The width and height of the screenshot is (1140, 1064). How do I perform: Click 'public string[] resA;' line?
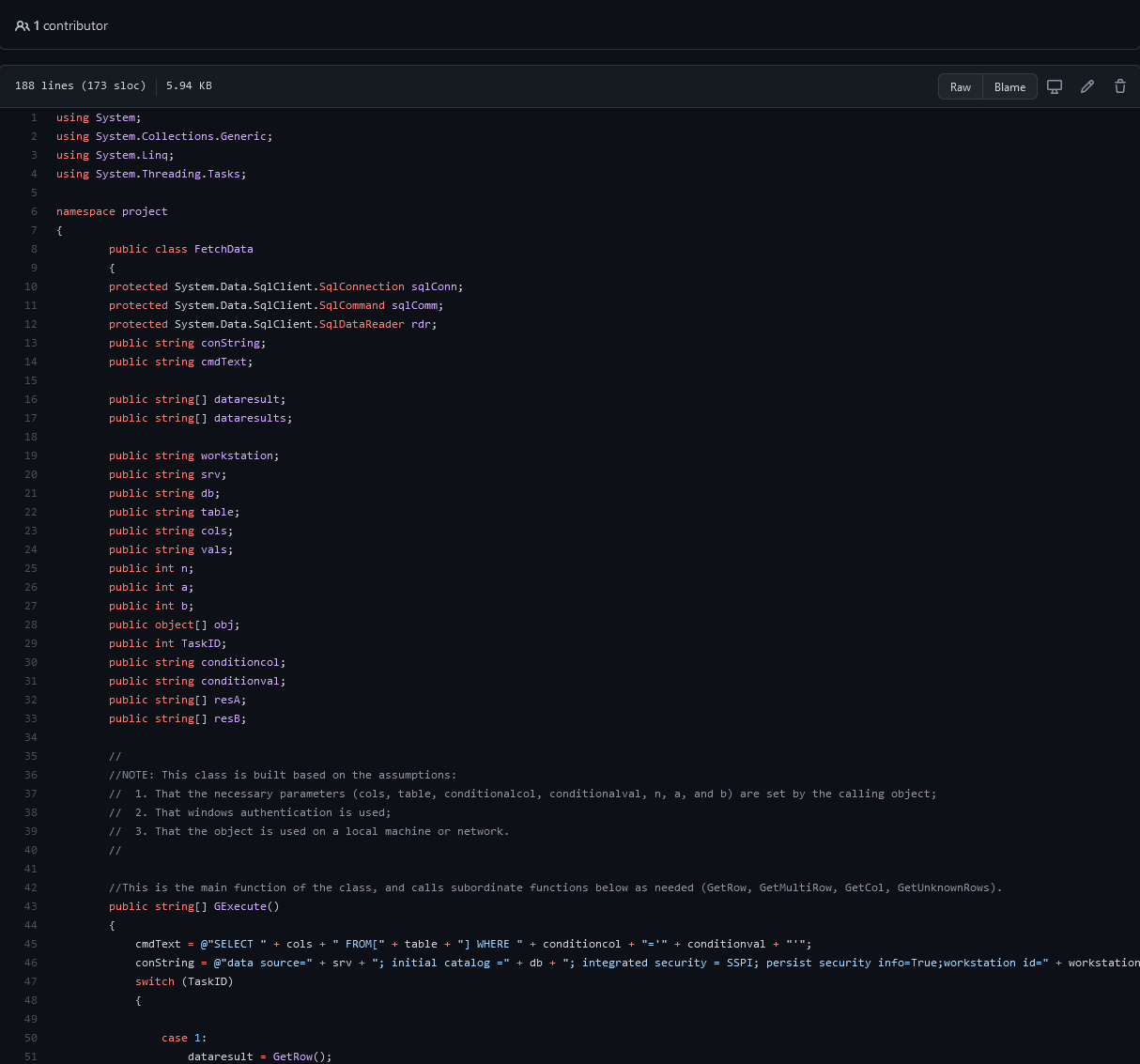pyautogui.click(x=177, y=700)
